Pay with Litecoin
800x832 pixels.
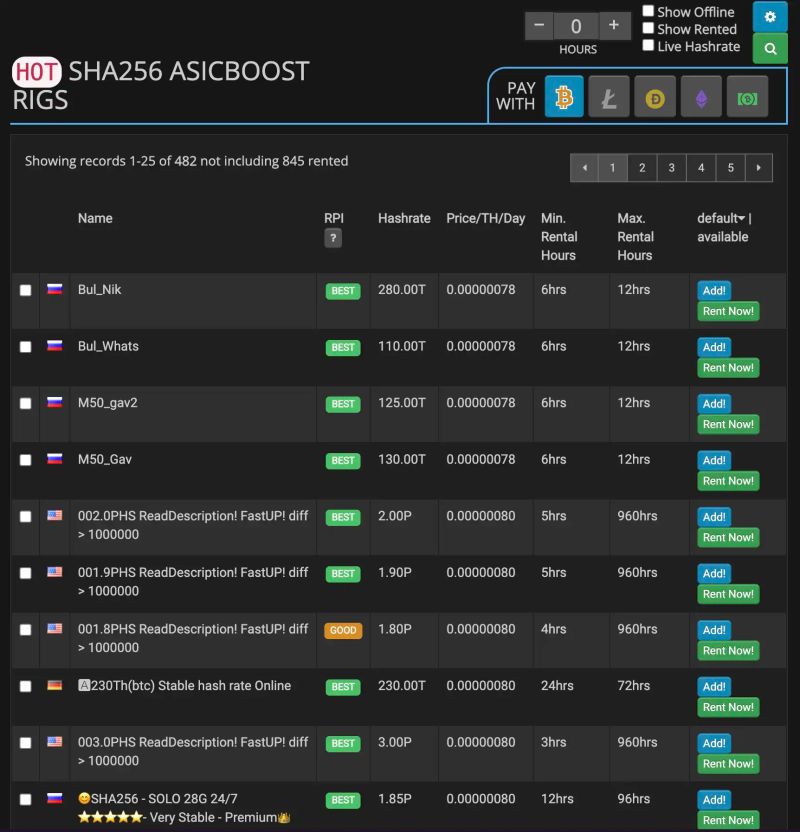pyautogui.click(x=609, y=96)
